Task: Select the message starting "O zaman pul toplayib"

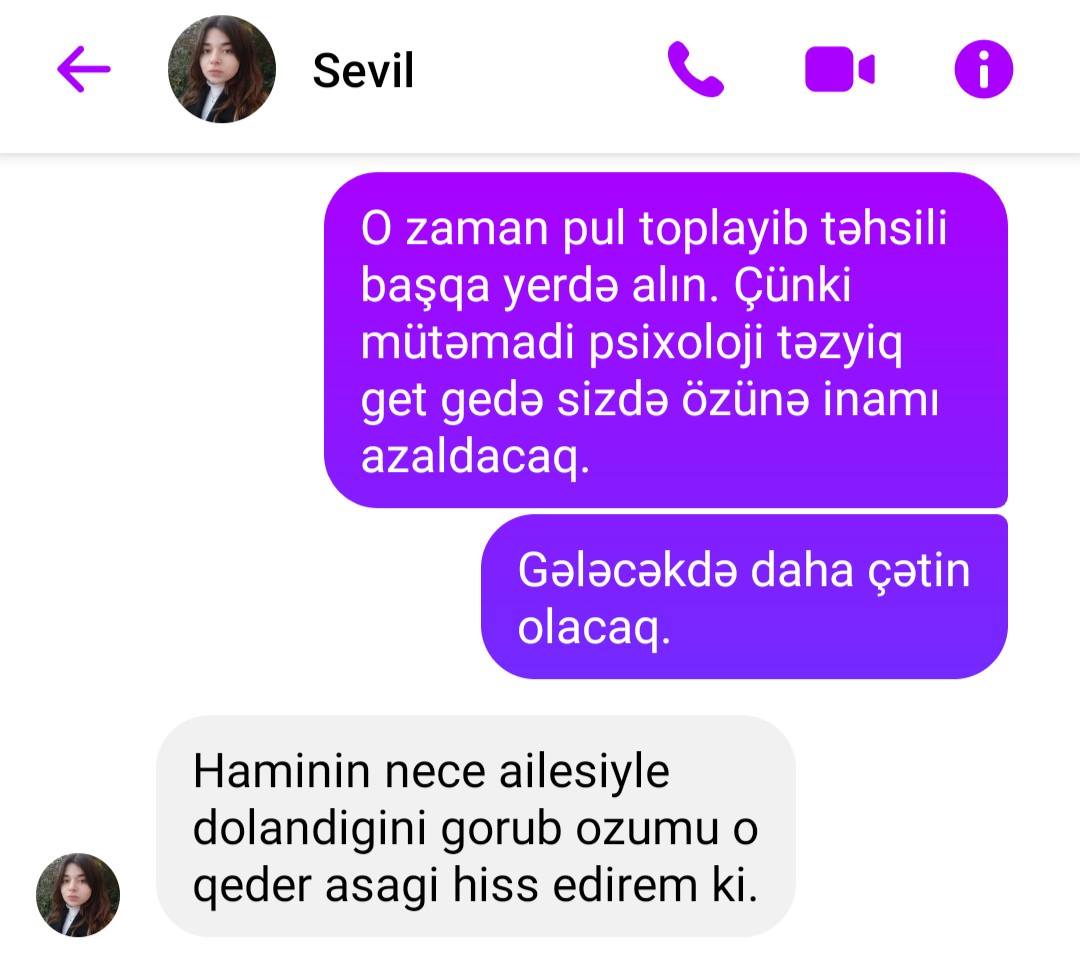Action: 665,340
